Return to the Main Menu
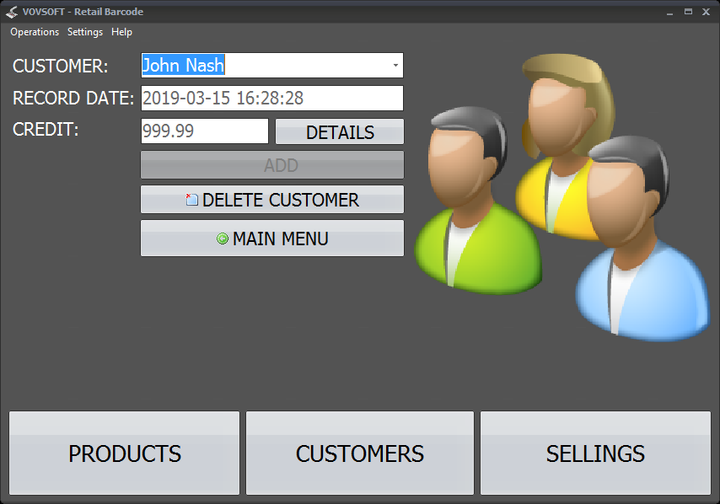 tap(272, 238)
